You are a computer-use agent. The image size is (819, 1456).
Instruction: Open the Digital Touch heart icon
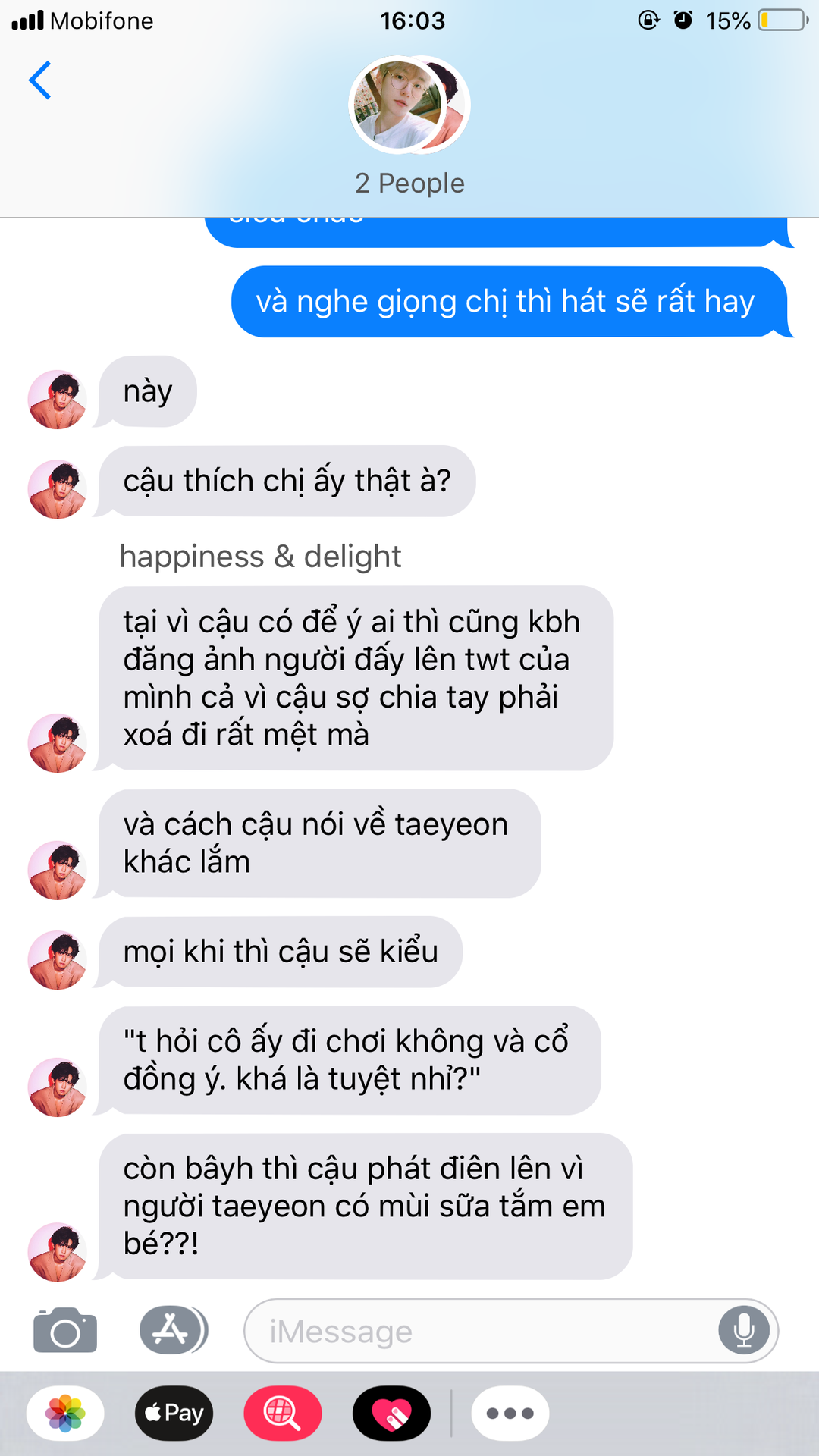click(x=391, y=1414)
